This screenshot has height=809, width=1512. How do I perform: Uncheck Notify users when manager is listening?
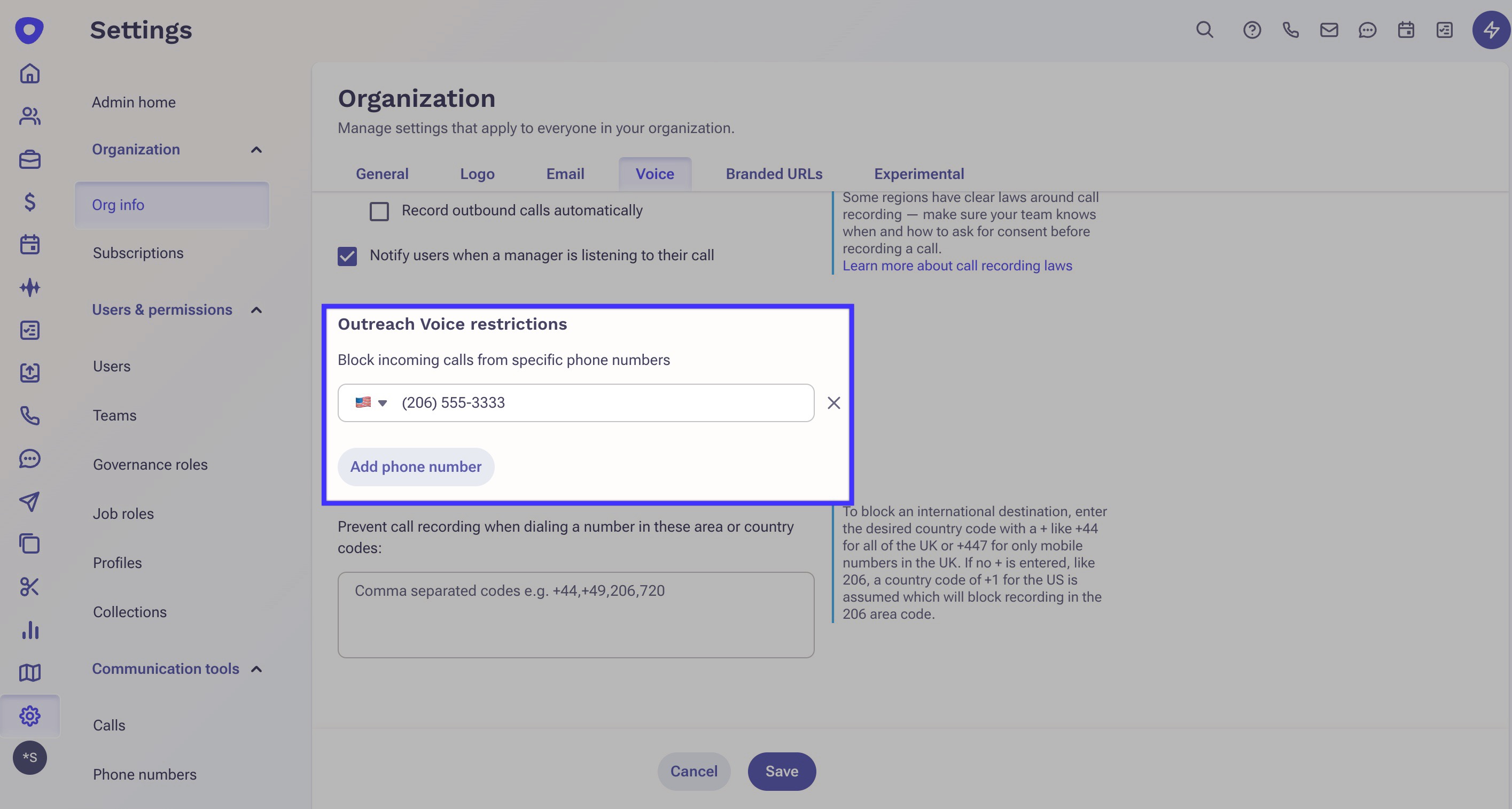click(x=347, y=256)
